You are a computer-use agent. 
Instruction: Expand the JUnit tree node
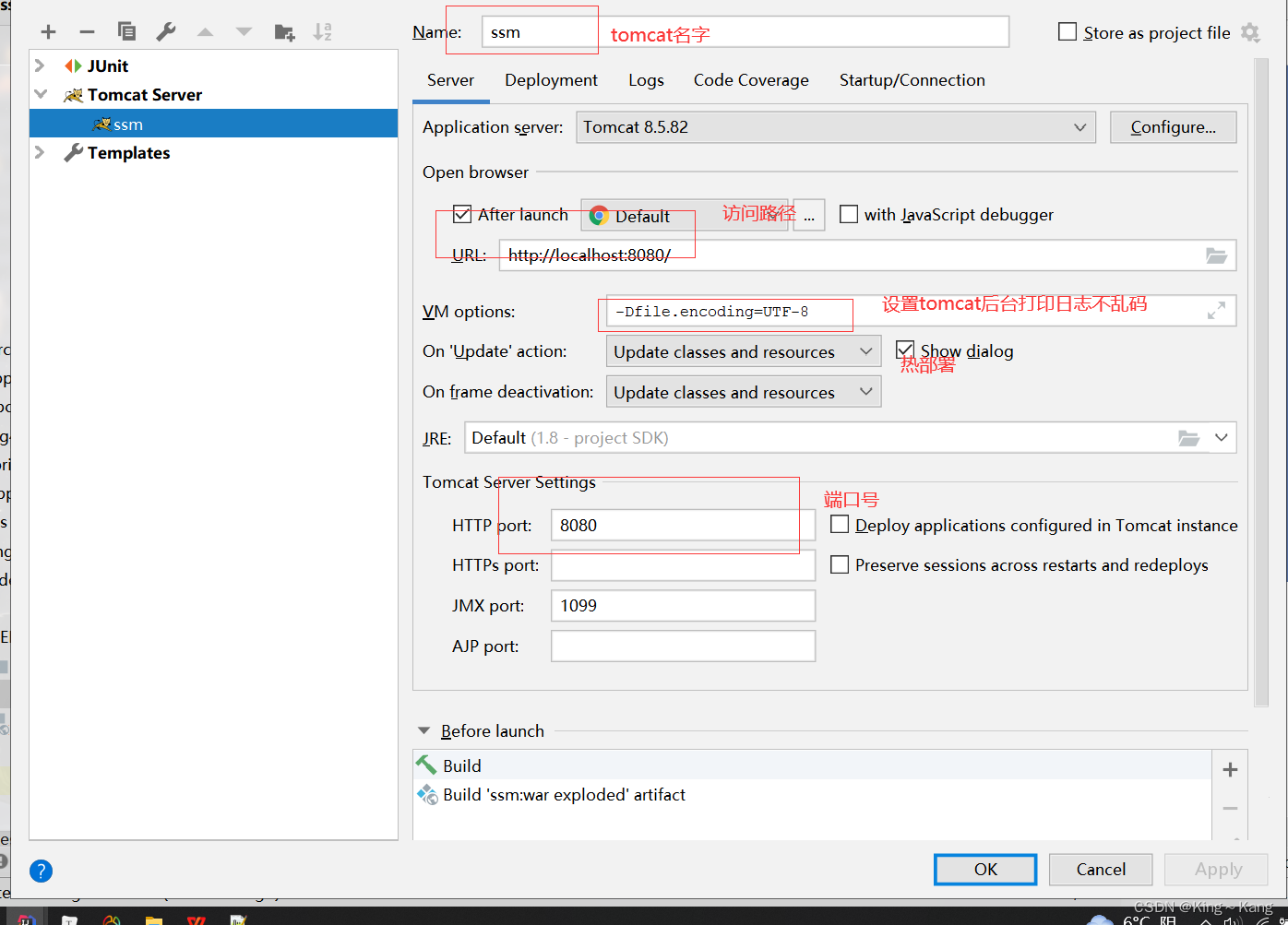tap(40, 65)
